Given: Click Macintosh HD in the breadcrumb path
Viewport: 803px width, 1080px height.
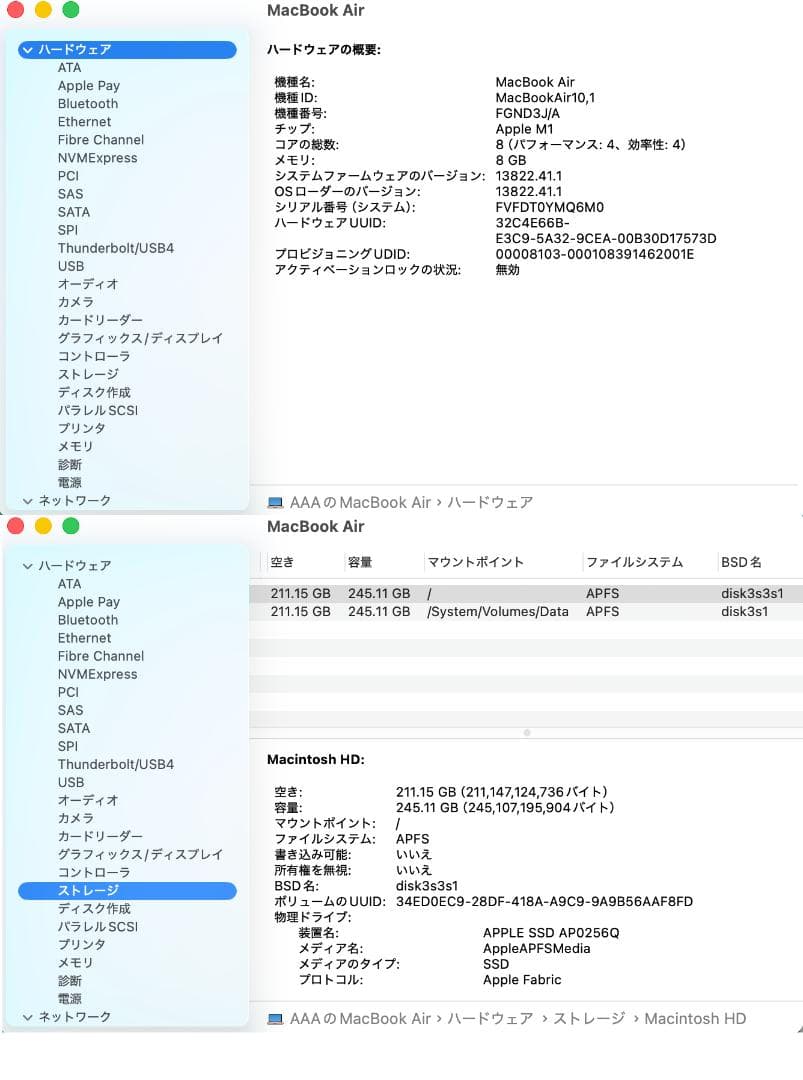Looking at the screenshot, I should click(695, 1018).
